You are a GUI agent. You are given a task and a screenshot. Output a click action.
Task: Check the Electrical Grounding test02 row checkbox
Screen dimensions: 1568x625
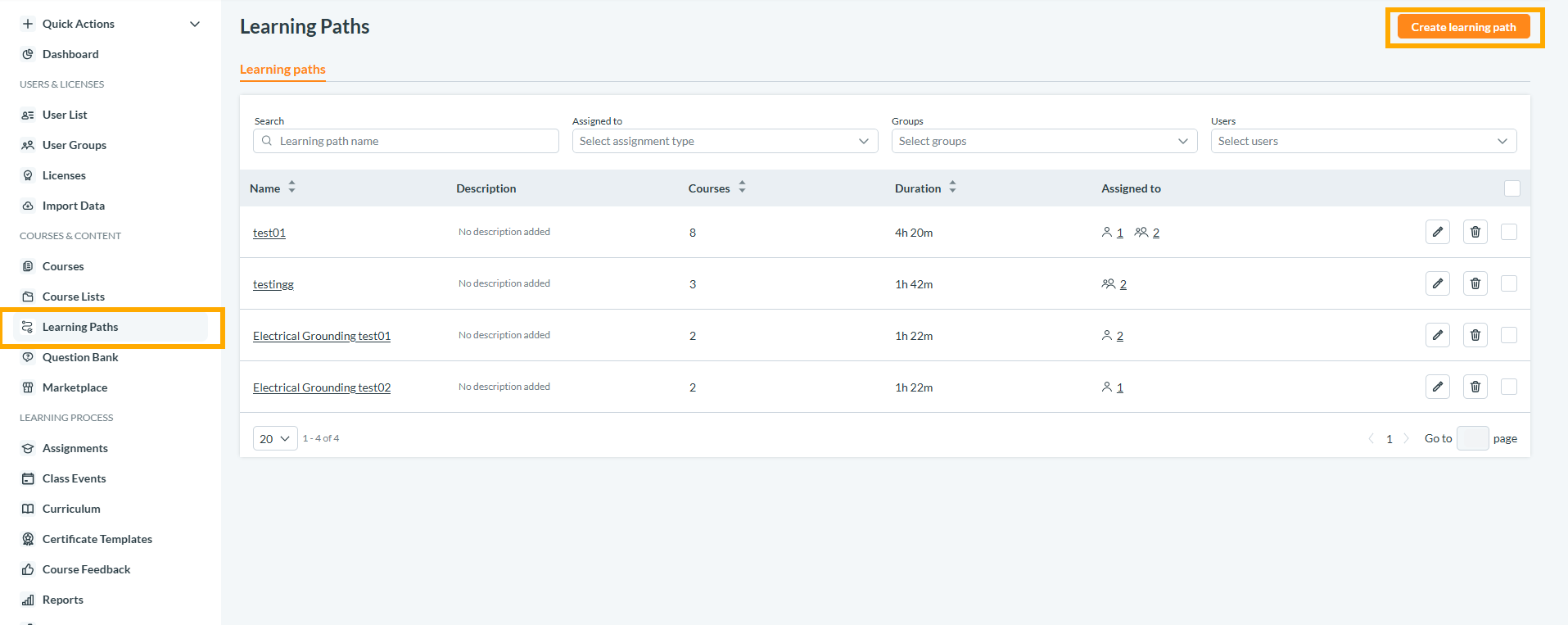click(x=1509, y=387)
